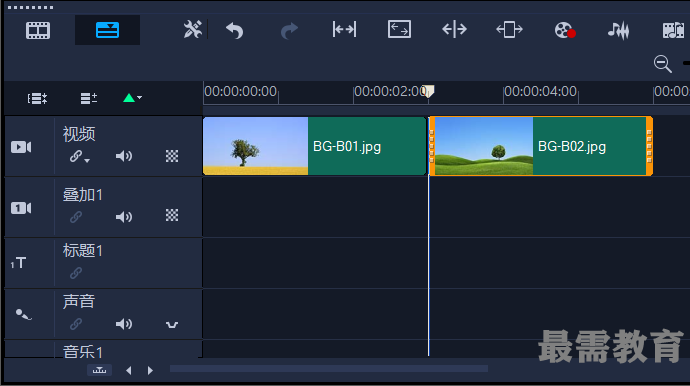Mute the 叠加1 track audio
This screenshot has width=690, height=386.
point(124,217)
